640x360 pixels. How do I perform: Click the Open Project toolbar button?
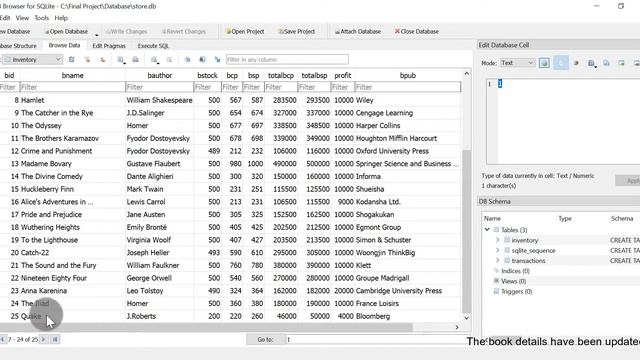(244, 31)
